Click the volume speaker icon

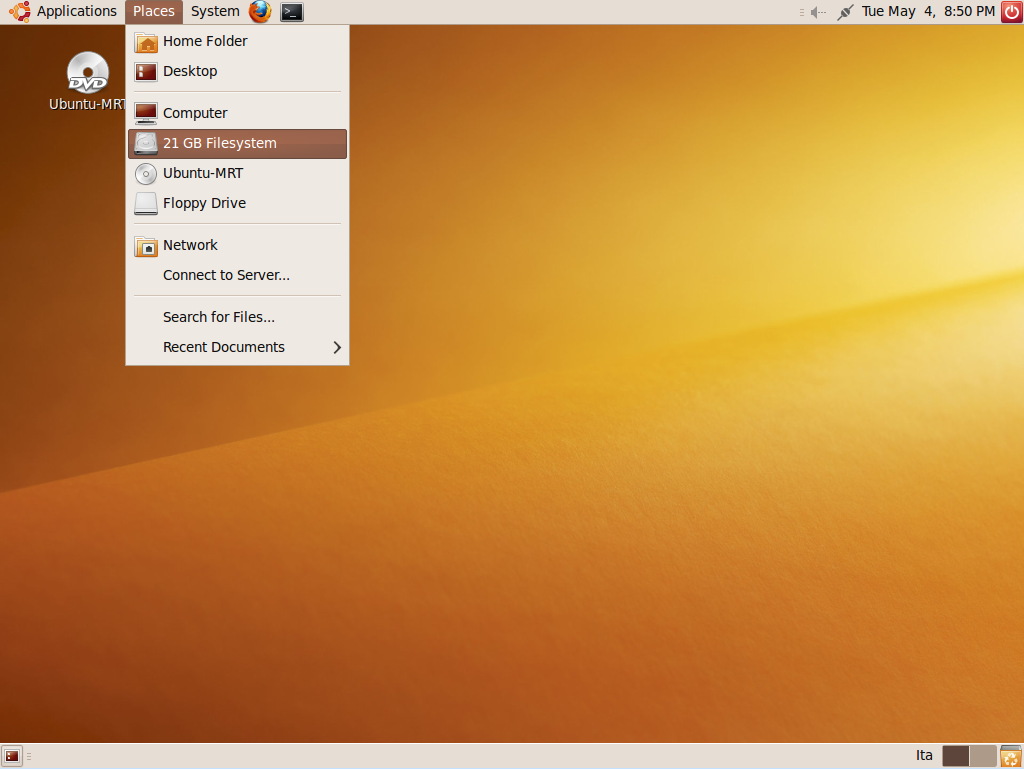pyautogui.click(x=818, y=12)
